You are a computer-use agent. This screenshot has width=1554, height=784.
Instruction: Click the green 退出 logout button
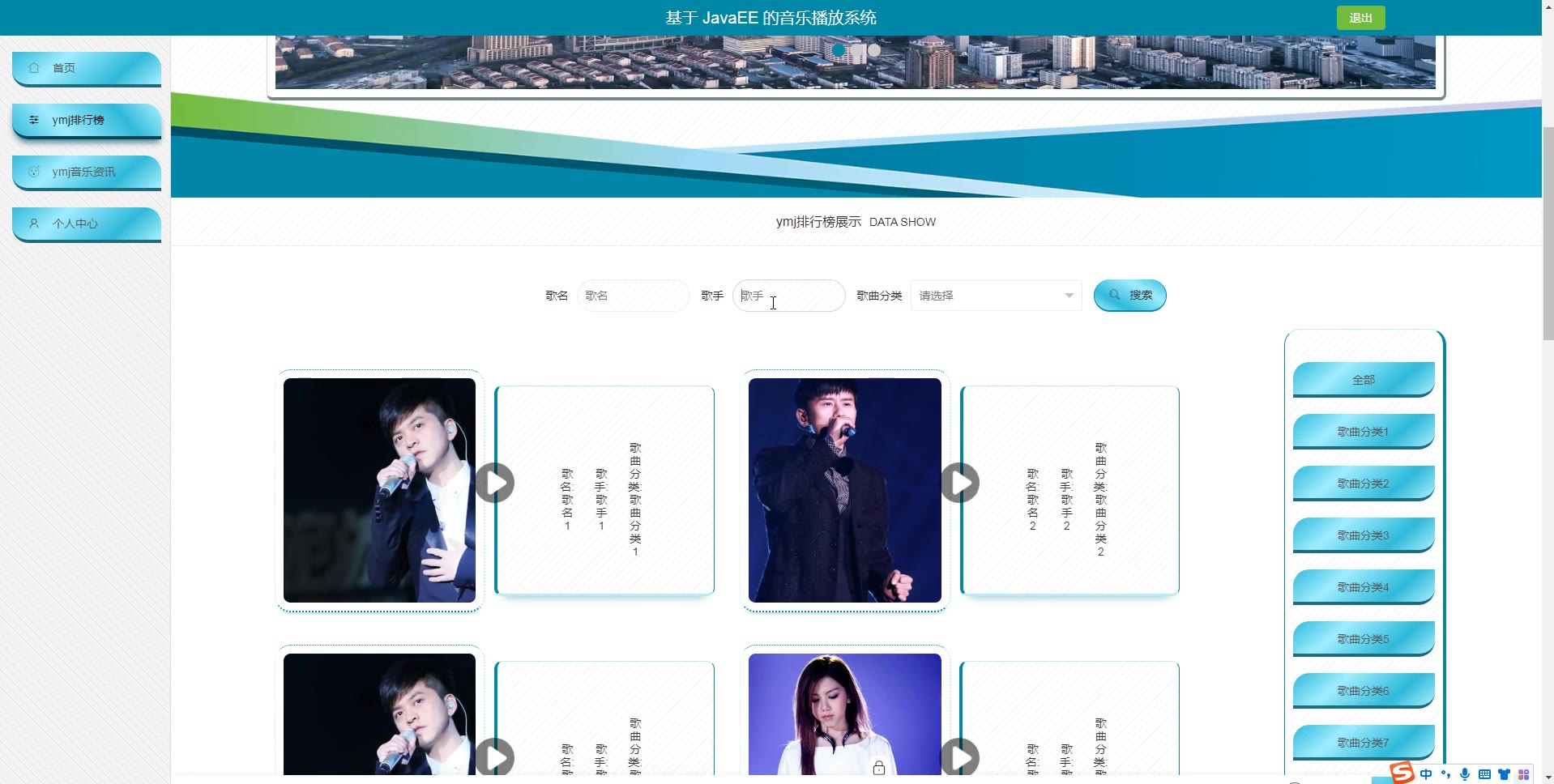pos(1360,18)
